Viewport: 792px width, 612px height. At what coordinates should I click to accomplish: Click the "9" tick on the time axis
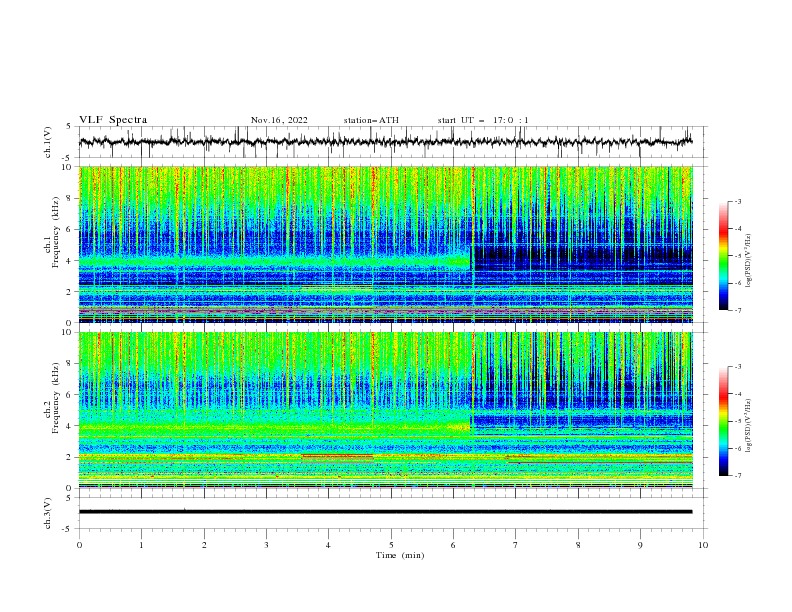pos(640,545)
